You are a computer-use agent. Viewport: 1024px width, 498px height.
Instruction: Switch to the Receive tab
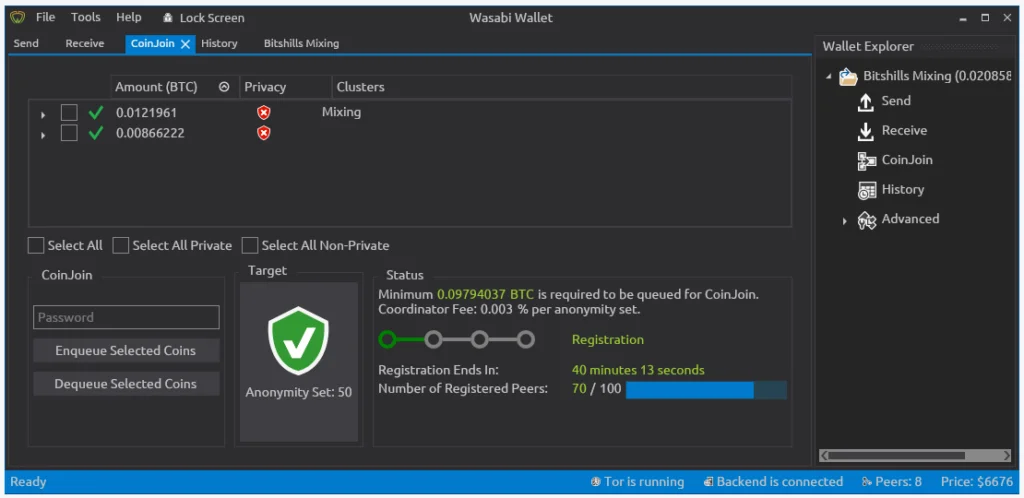[x=85, y=44]
